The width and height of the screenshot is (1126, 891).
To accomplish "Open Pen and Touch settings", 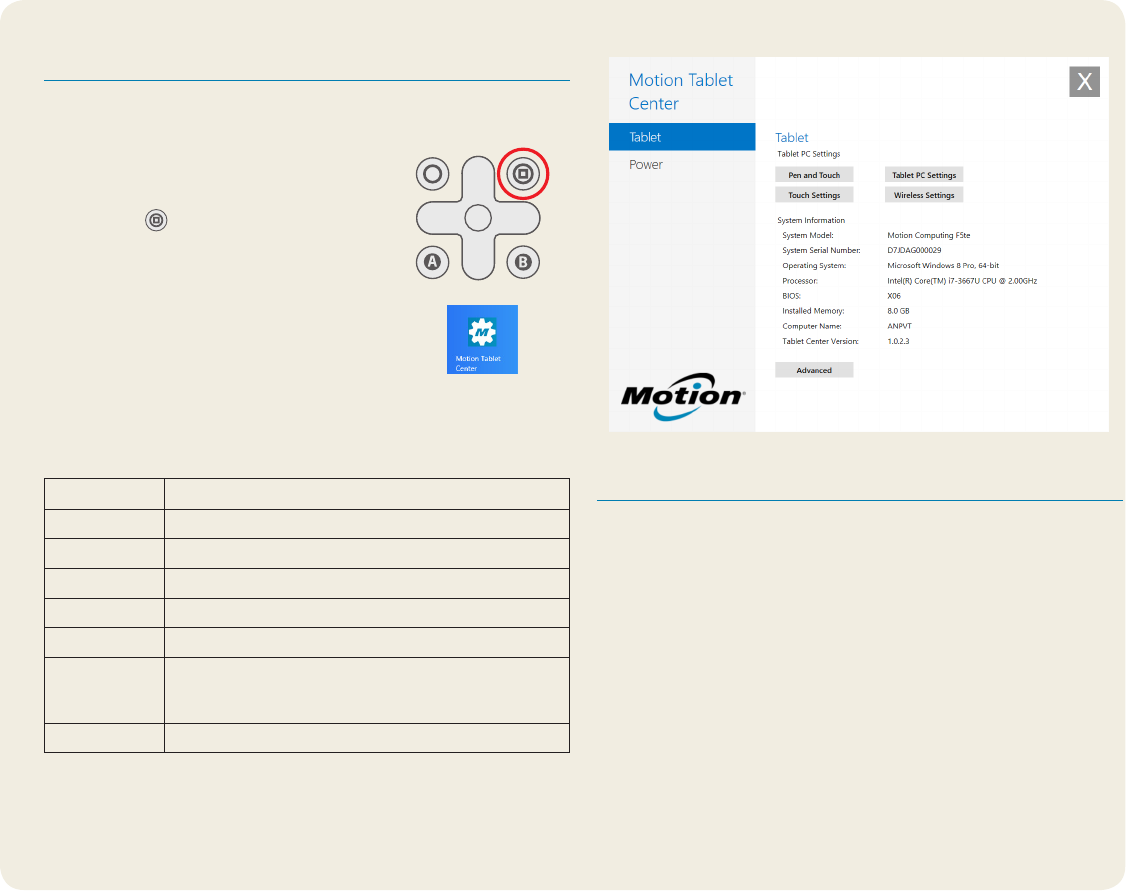I will pyautogui.click(x=814, y=174).
